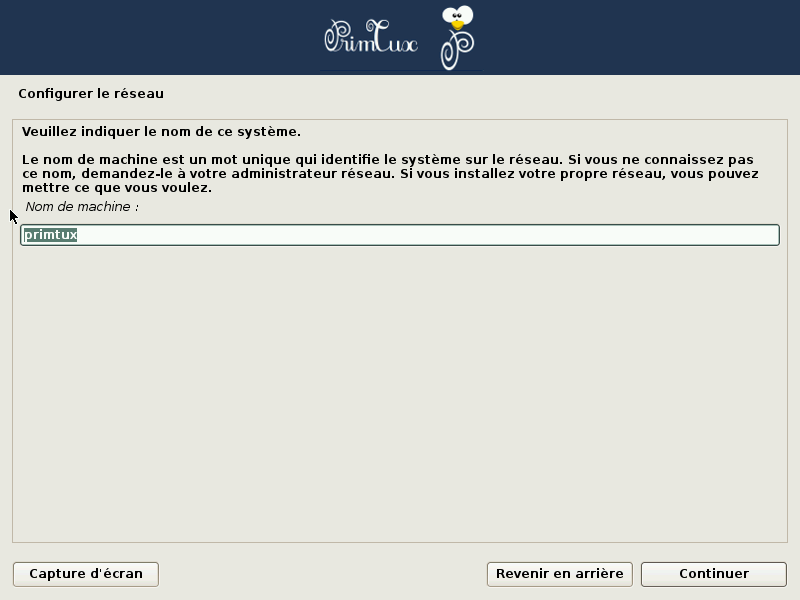Focus the Nom de machine text field
Viewport: 800px width, 600px height.
[x=400, y=235]
